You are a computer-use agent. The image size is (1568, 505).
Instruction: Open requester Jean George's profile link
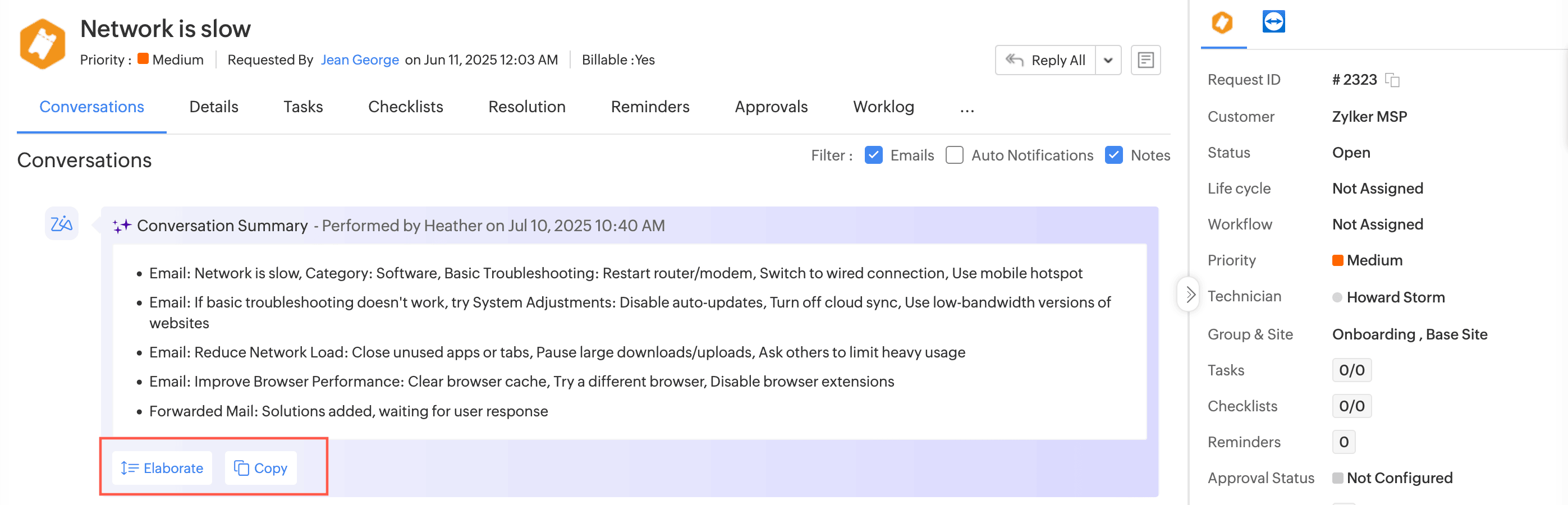(x=360, y=59)
